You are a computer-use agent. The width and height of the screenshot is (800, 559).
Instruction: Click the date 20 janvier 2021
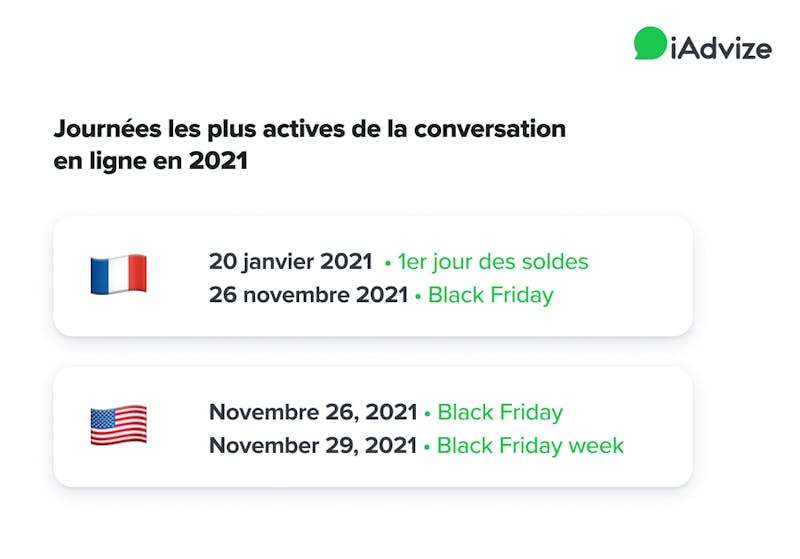click(x=290, y=262)
